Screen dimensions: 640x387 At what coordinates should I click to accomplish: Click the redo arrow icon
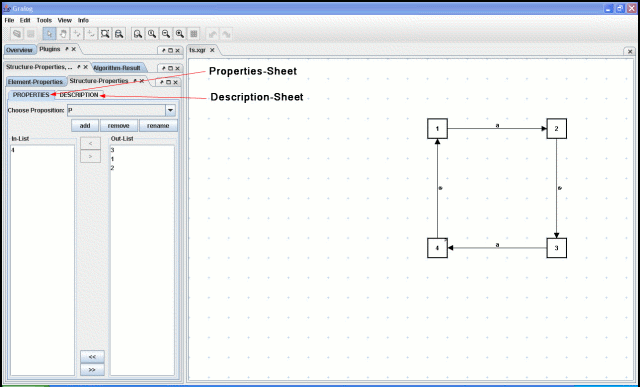pyautogui.click(x=226, y=34)
